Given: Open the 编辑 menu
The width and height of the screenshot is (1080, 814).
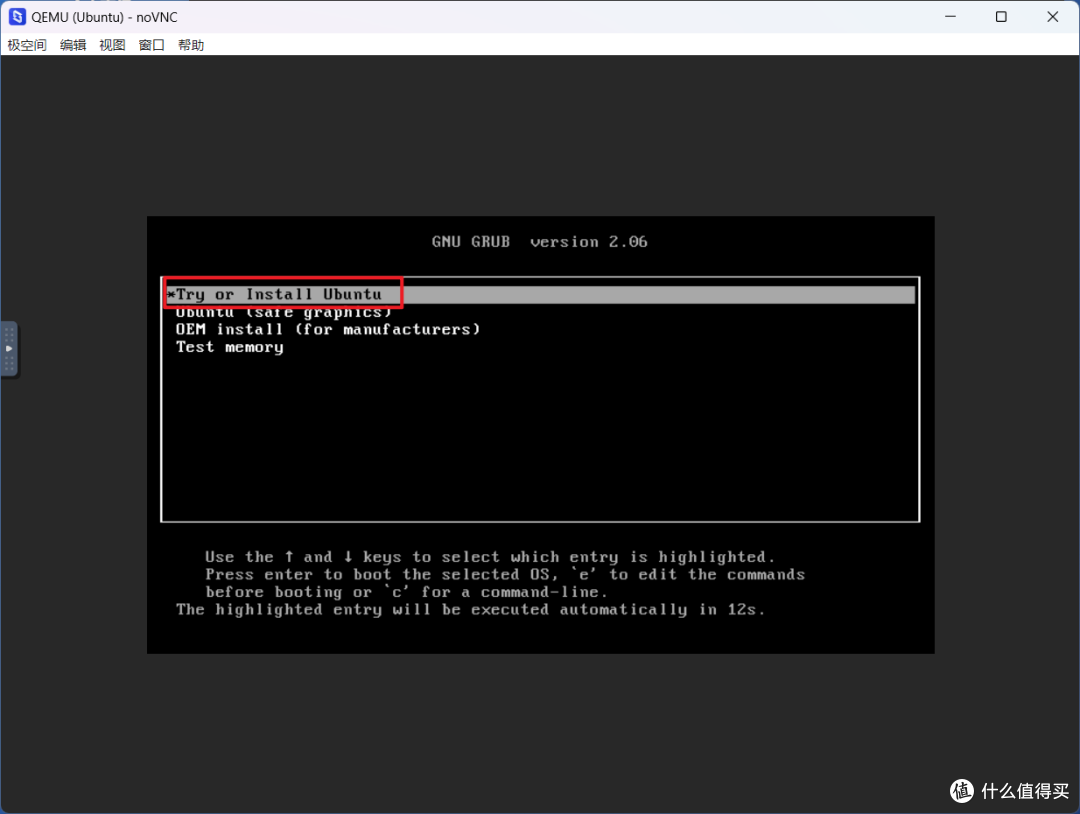Looking at the screenshot, I should click(73, 45).
